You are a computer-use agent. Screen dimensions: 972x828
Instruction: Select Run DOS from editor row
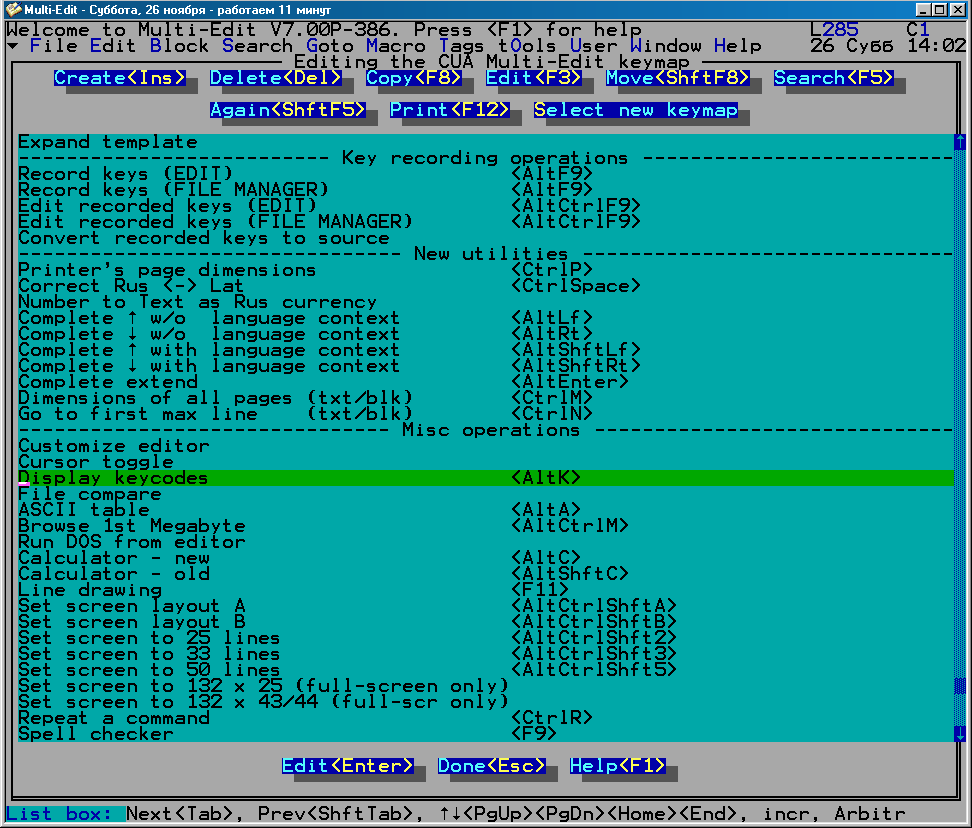[486, 542]
